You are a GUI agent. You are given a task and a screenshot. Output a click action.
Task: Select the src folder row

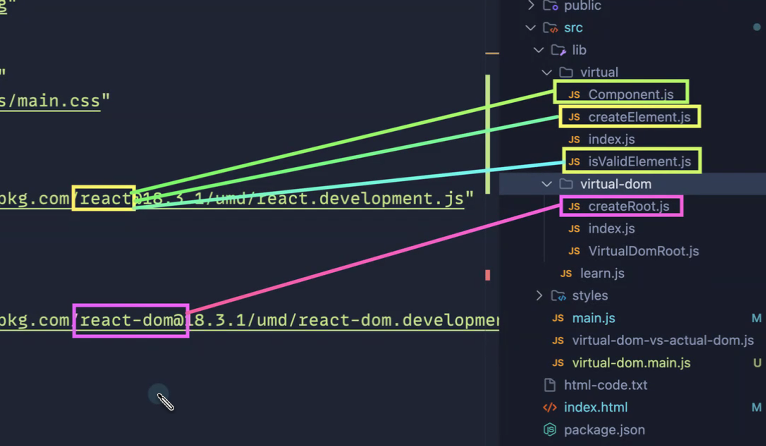633,28
